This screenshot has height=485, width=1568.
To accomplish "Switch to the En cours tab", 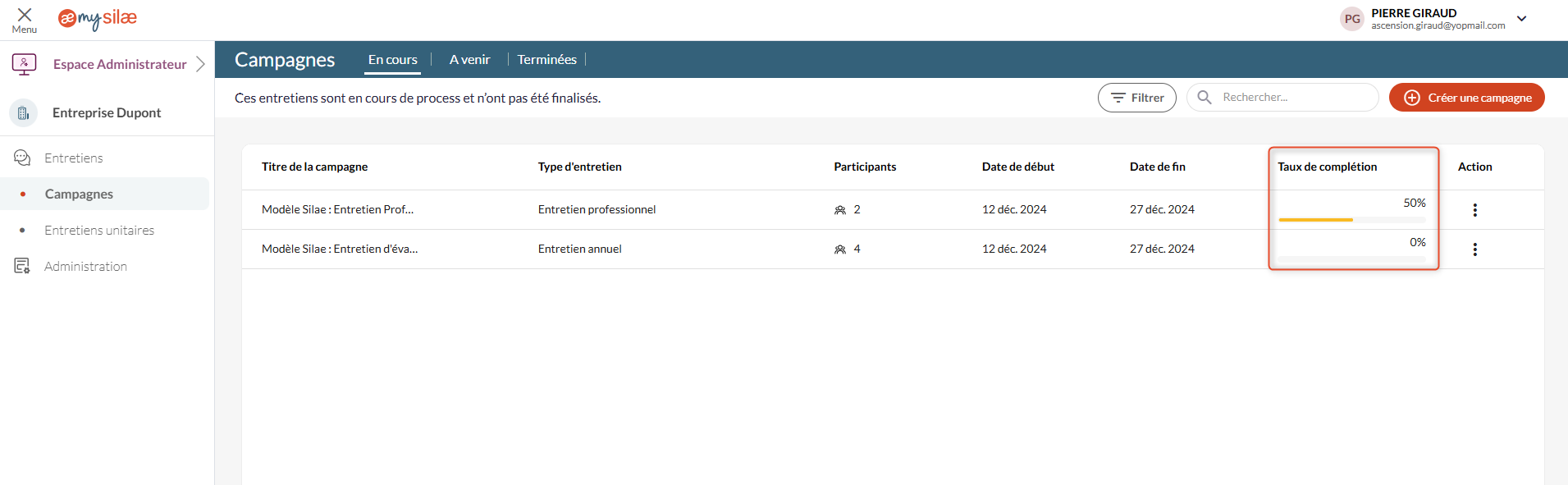I will click(393, 60).
